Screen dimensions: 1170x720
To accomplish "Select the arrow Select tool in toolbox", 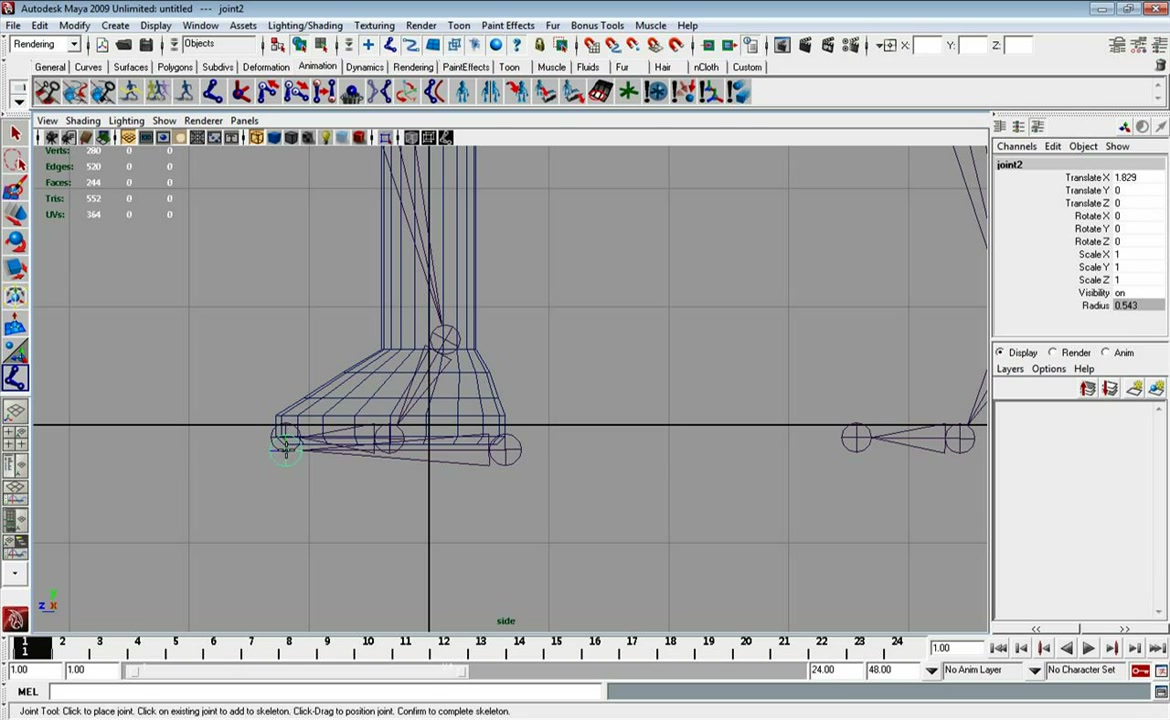I will click(x=15, y=134).
